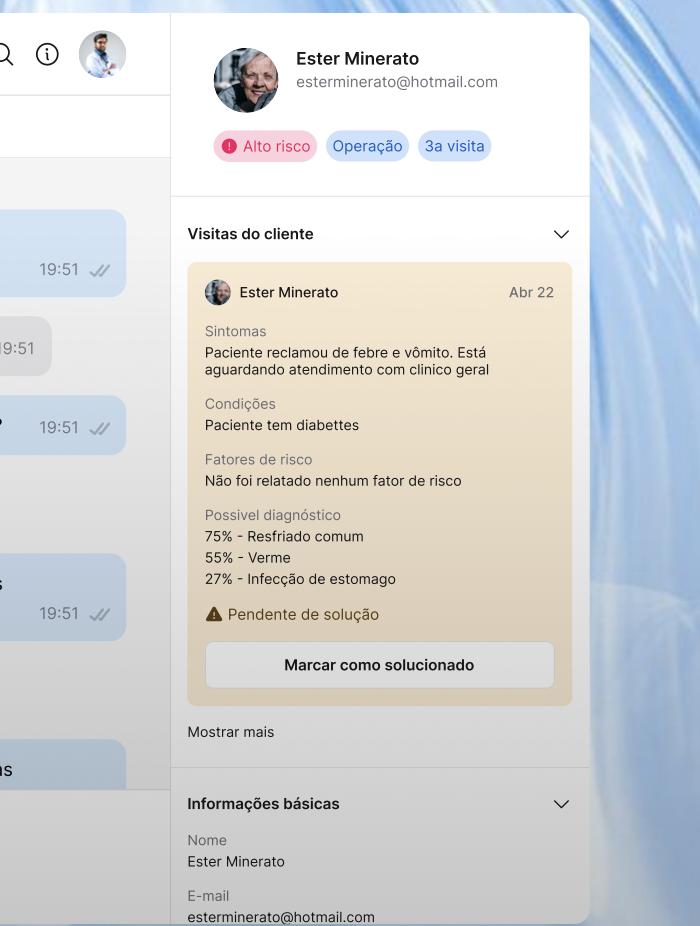This screenshot has width=700, height=926.
Task: Click the 27% - Infecção de estomago line
Action: coord(300,579)
